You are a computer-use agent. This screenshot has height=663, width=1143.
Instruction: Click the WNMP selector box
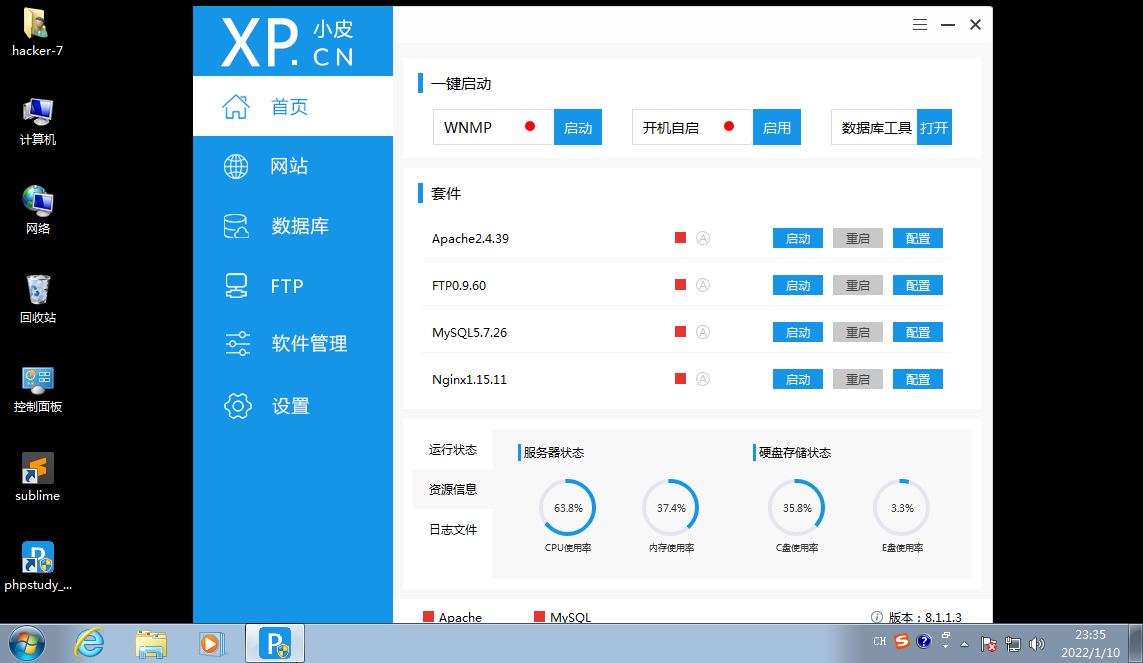tap(494, 127)
